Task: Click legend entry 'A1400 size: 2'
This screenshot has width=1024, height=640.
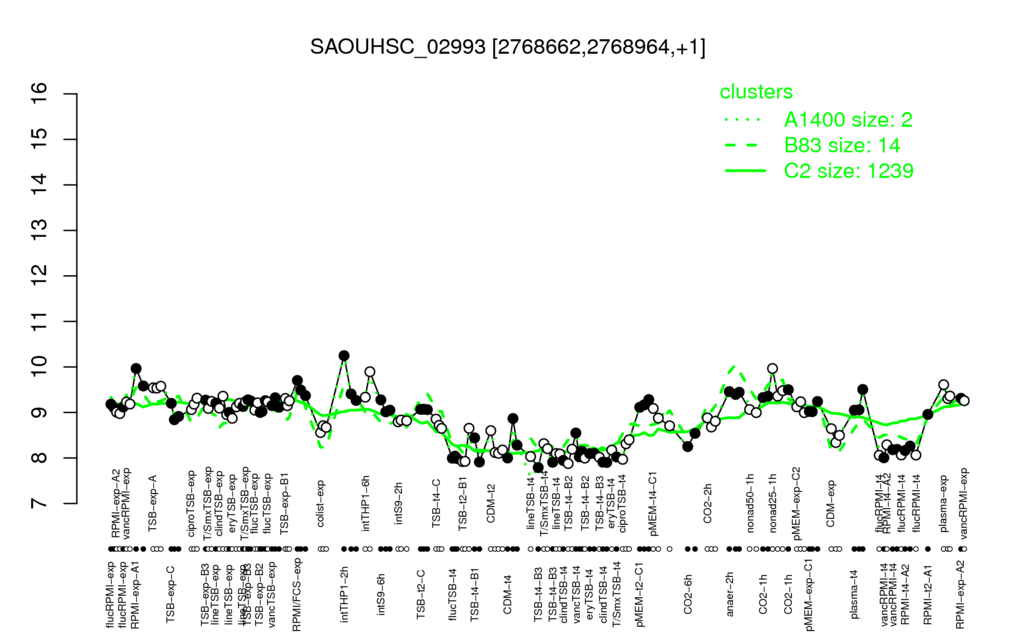Action: (848, 120)
